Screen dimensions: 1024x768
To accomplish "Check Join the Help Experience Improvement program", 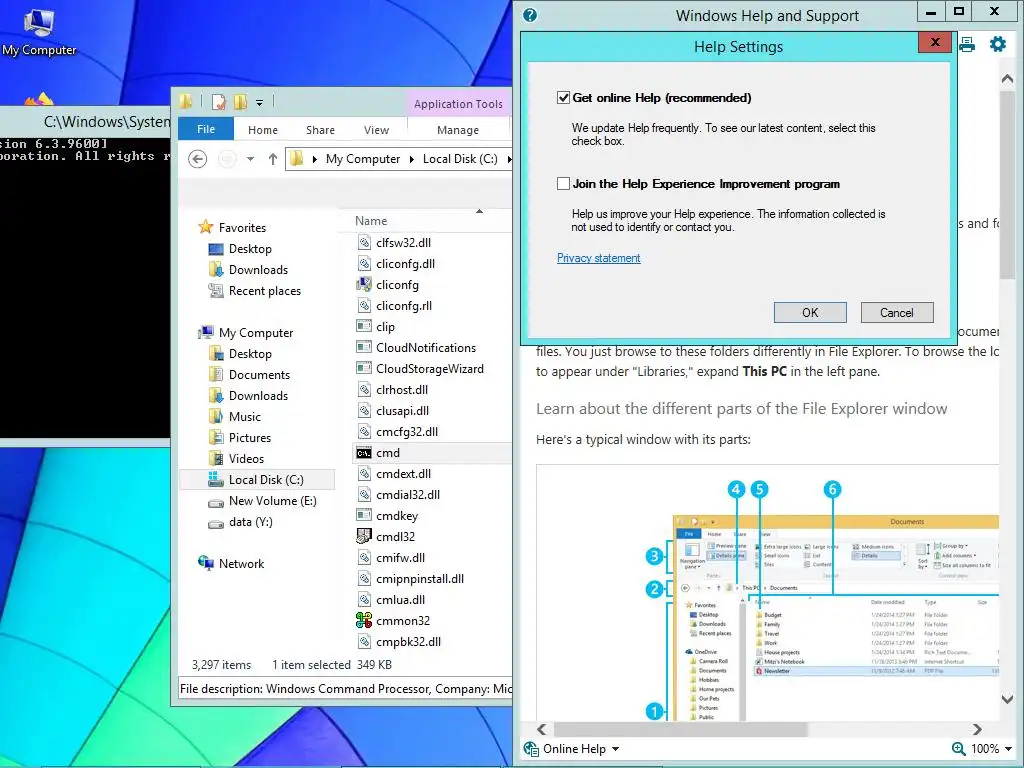I will point(564,184).
